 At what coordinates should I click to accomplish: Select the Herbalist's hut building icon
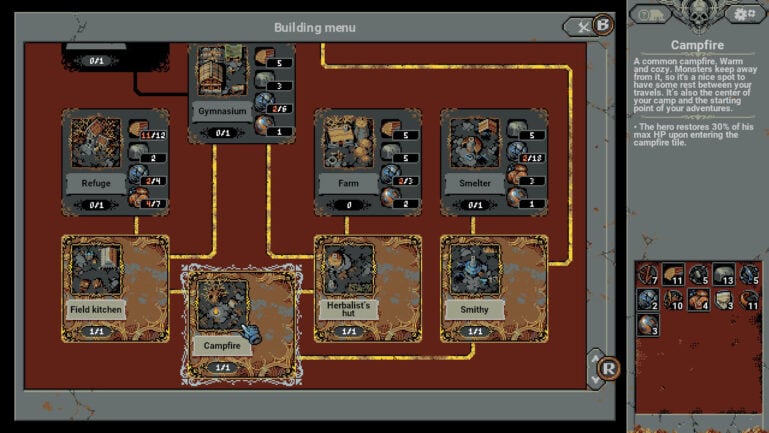(347, 270)
